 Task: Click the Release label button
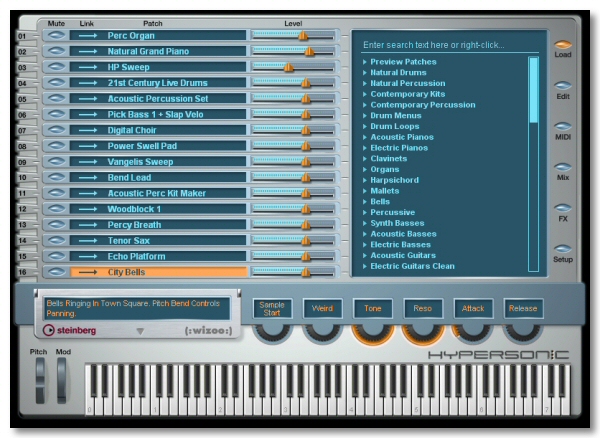pyautogui.click(x=523, y=308)
